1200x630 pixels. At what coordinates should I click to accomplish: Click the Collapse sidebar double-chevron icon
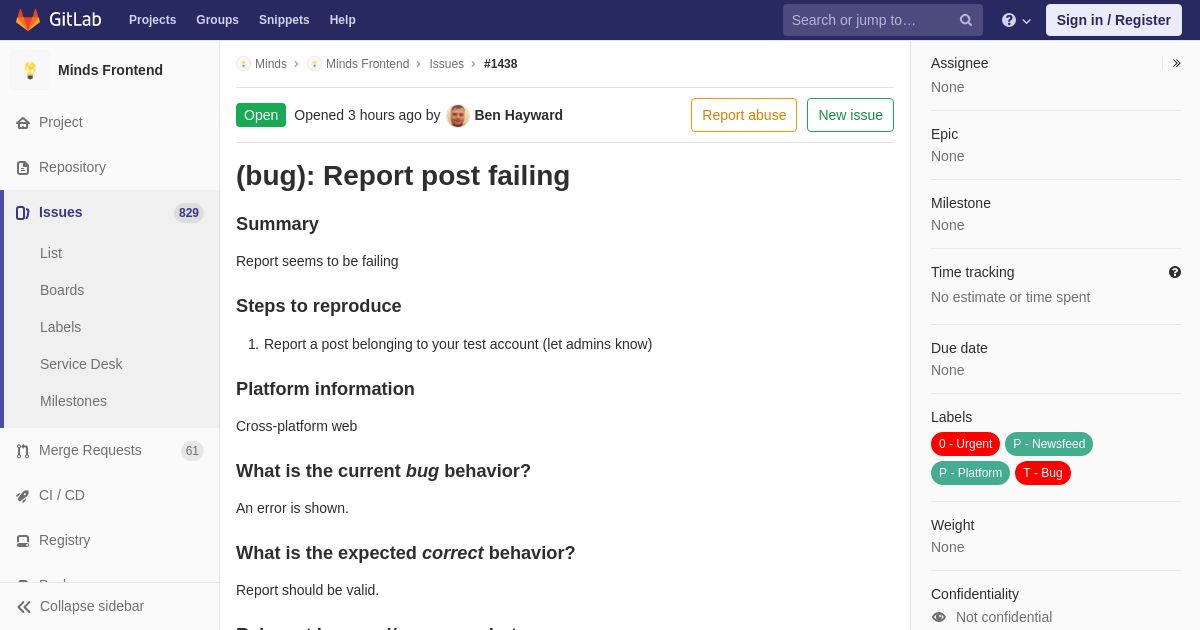point(24,607)
